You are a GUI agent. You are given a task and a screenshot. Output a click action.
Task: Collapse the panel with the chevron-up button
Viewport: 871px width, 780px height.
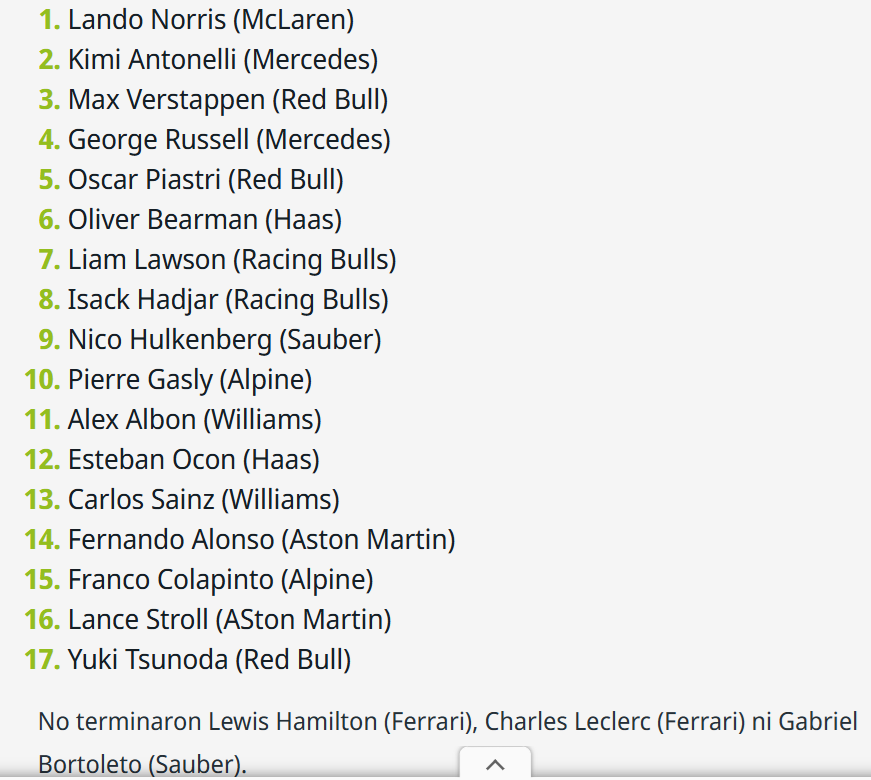click(494, 765)
